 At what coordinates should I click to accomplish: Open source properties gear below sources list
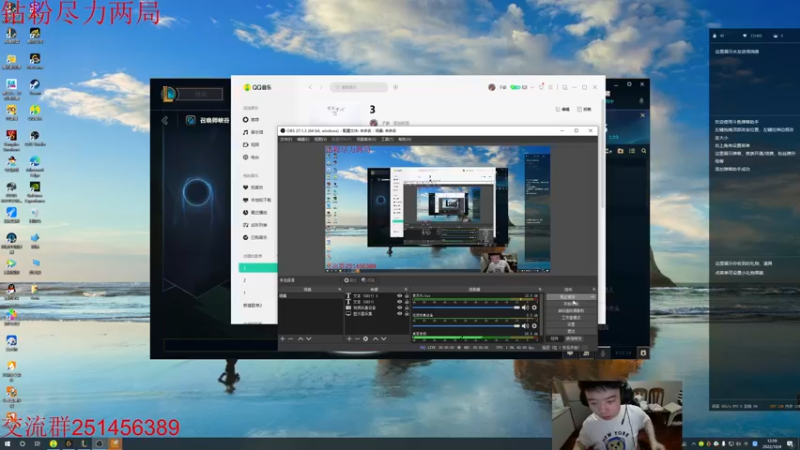[365, 339]
